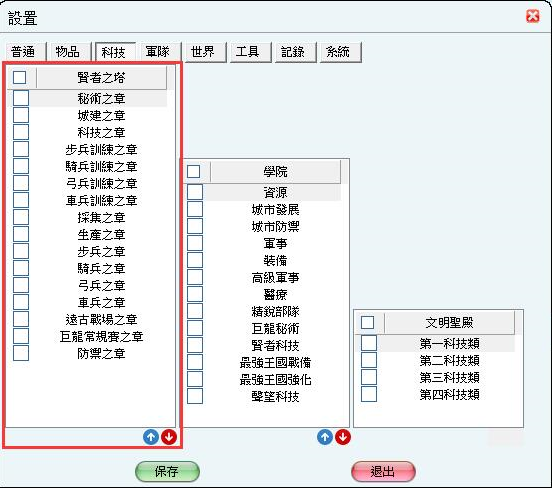Click blue up arrow under 賢者之塔 list
This screenshot has height=488, width=552.
point(151,437)
